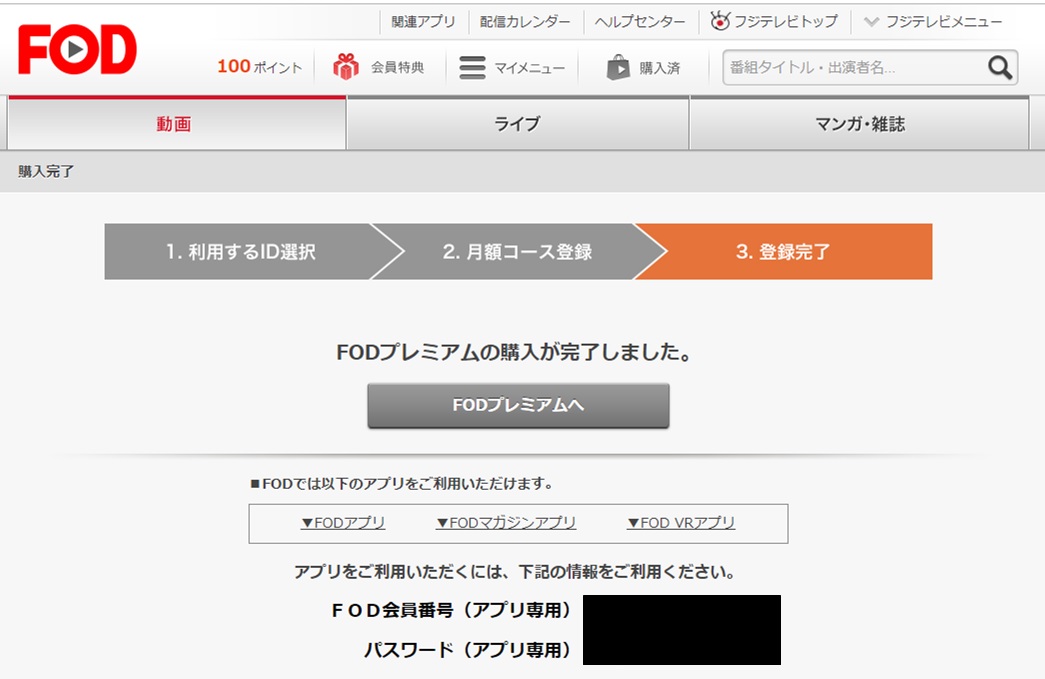Go to ヘルプセンター
This screenshot has width=1045, height=679.
click(x=640, y=22)
